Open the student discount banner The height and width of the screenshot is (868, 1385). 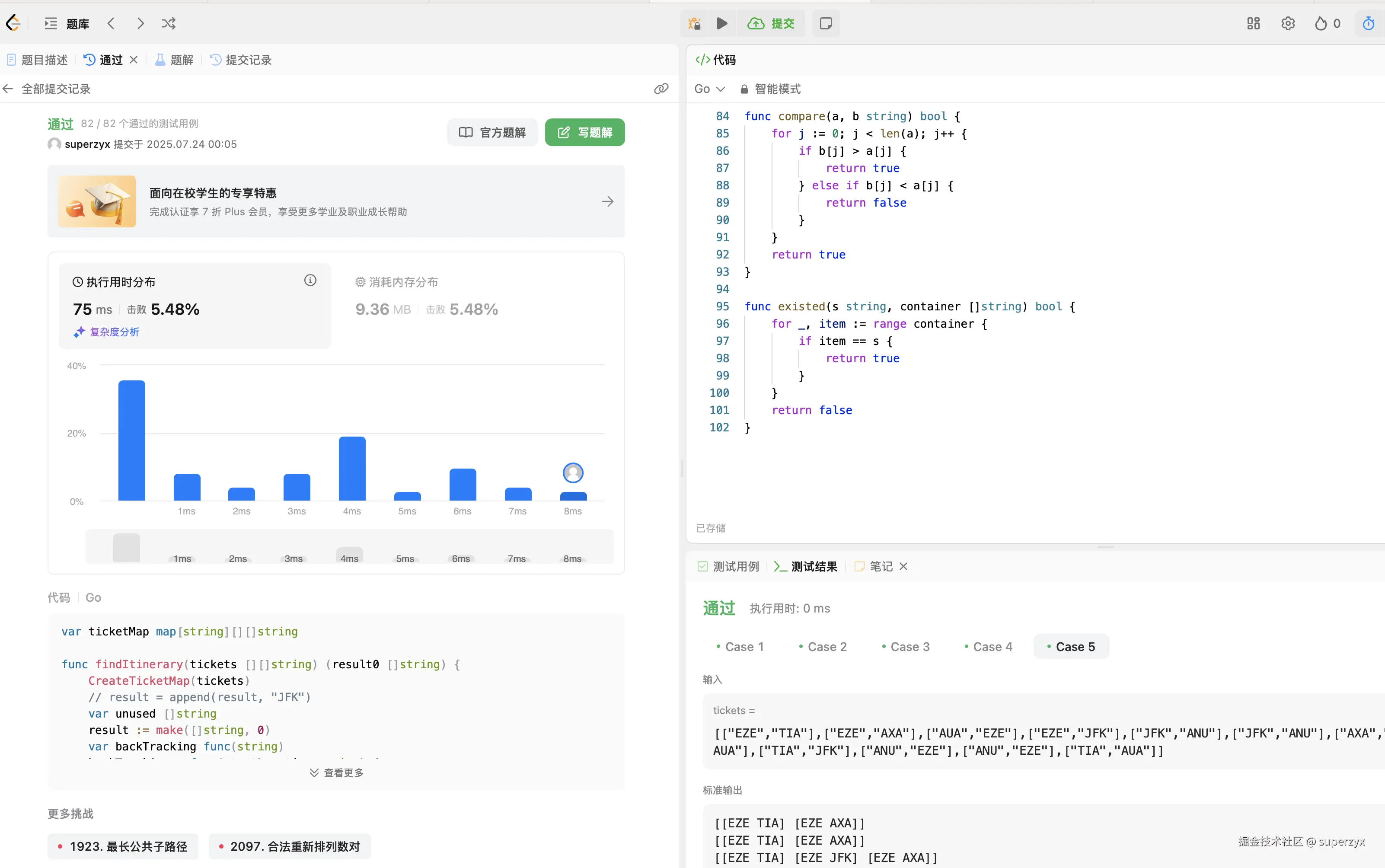click(x=336, y=201)
